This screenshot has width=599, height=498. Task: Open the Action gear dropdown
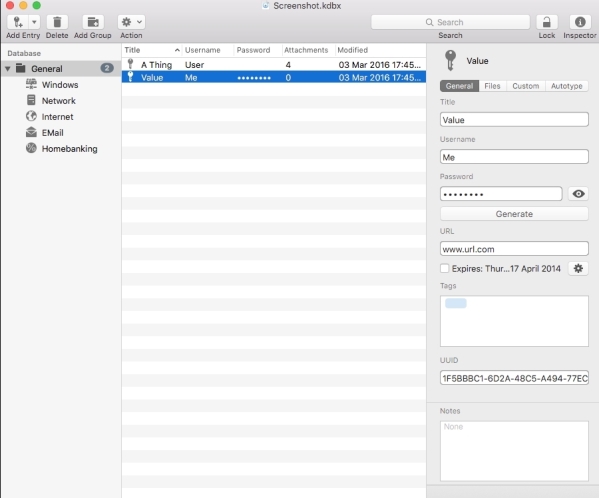tap(131, 22)
